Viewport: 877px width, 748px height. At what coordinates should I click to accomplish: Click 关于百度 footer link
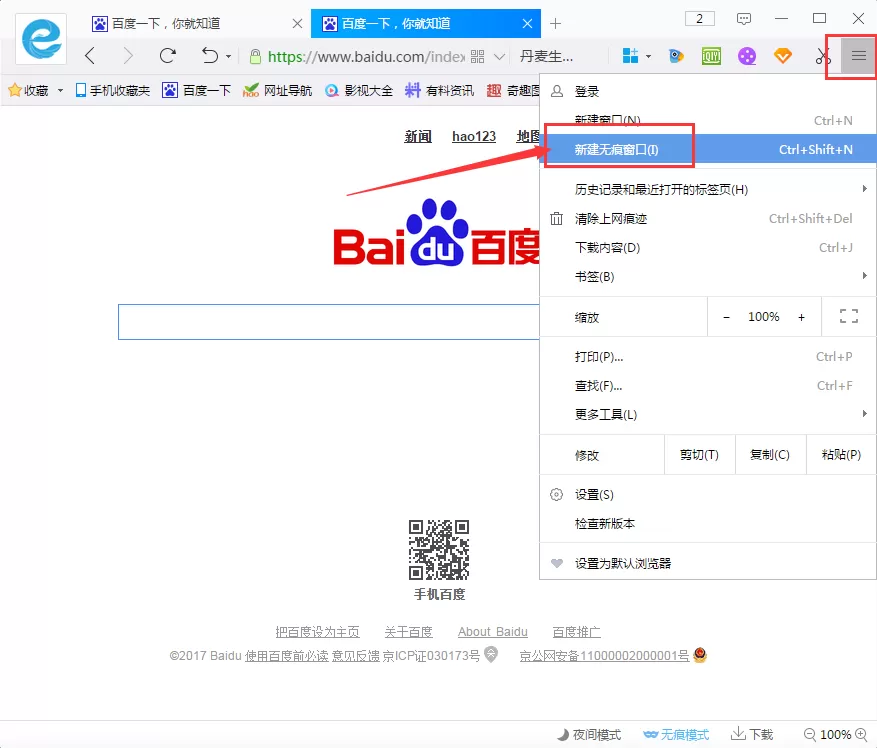point(408,632)
